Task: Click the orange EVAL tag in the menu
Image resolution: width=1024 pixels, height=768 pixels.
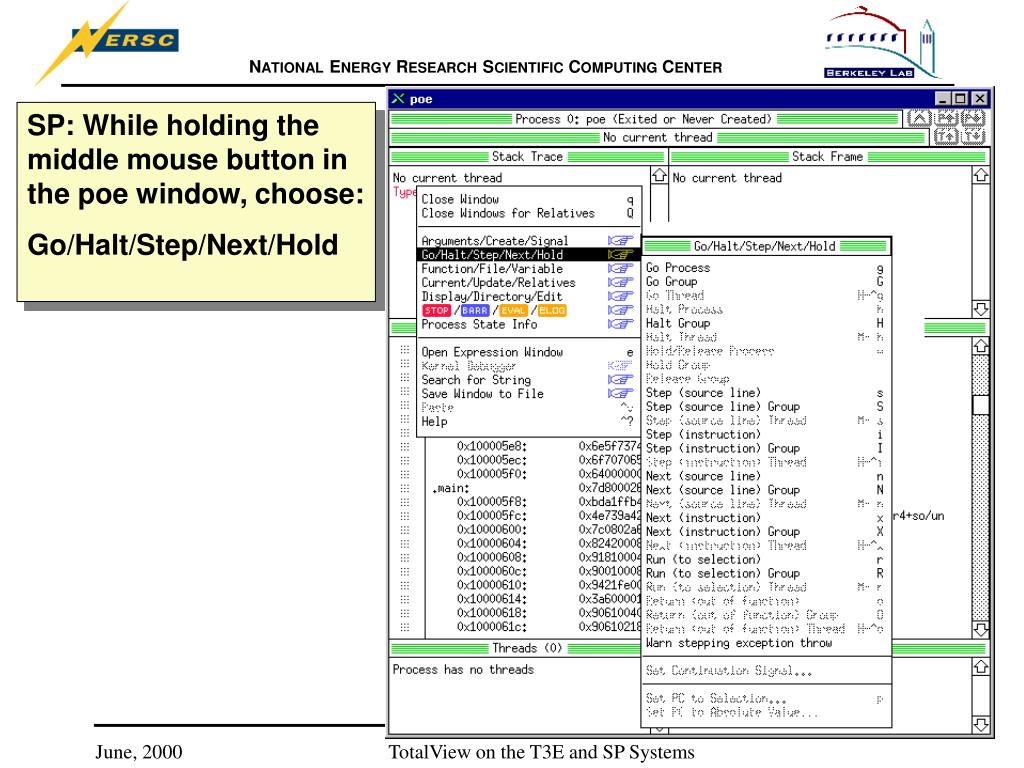Action: tap(513, 311)
